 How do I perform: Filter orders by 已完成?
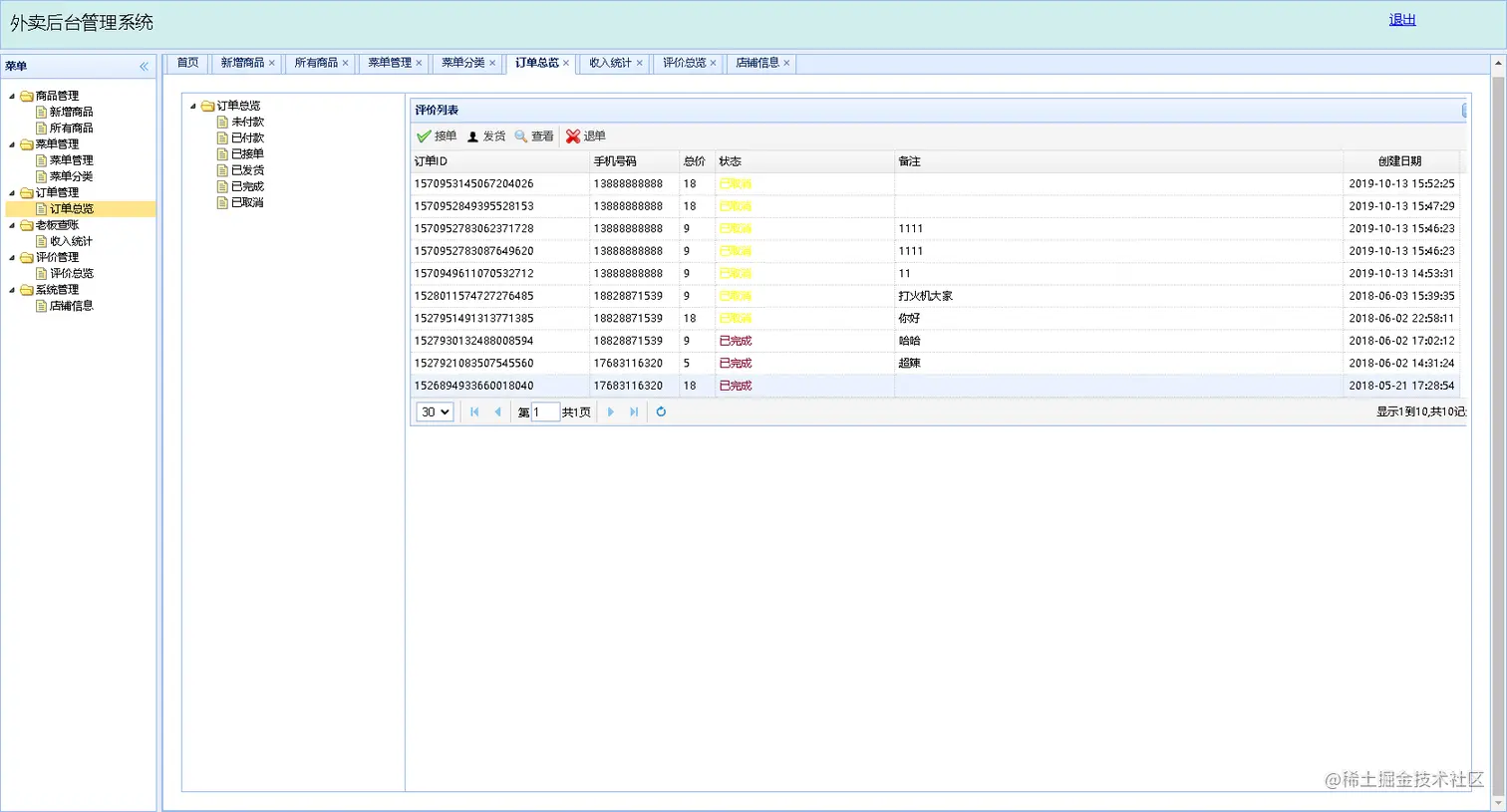247,186
